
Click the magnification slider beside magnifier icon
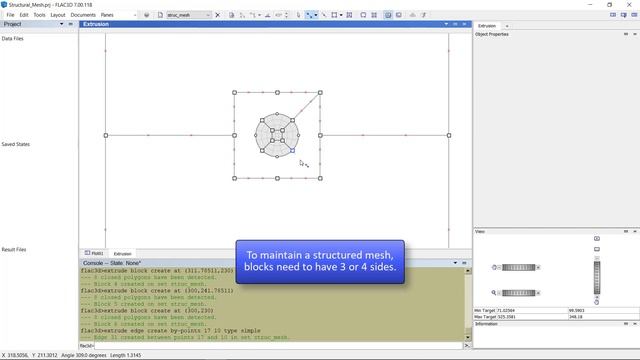[518, 293]
